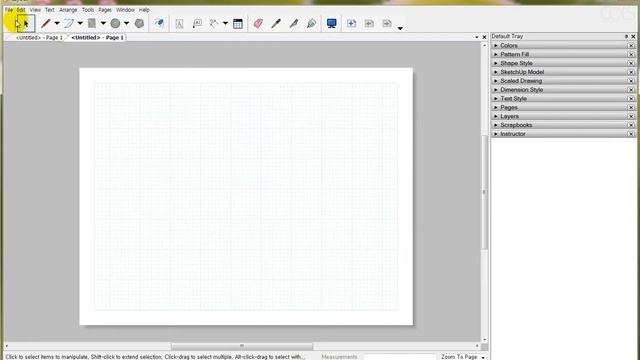This screenshot has height=360, width=640.
Task: Insert a table with Table tool
Action: click(x=238, y=24)
